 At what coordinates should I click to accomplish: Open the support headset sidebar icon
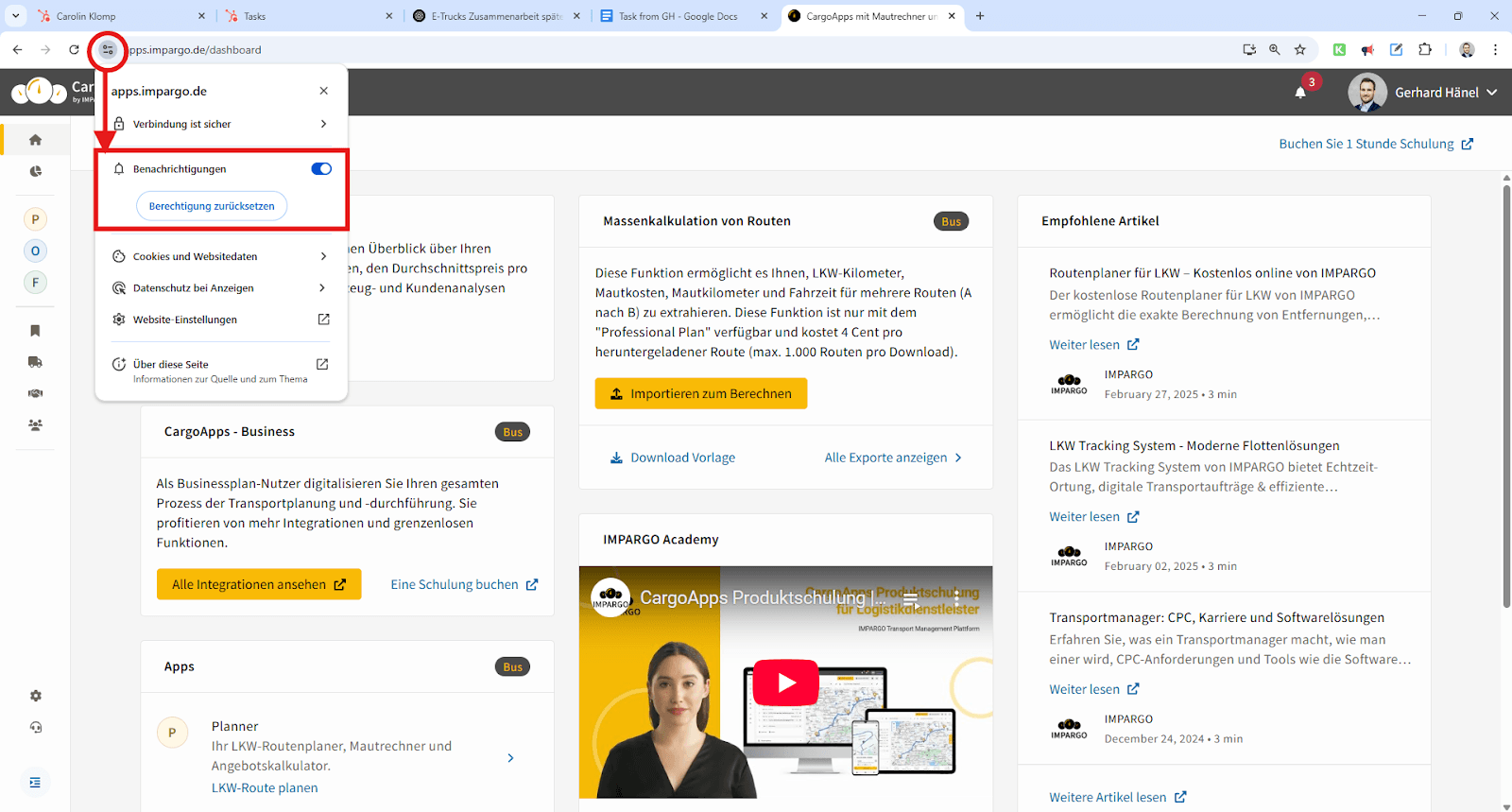point(35,727)
